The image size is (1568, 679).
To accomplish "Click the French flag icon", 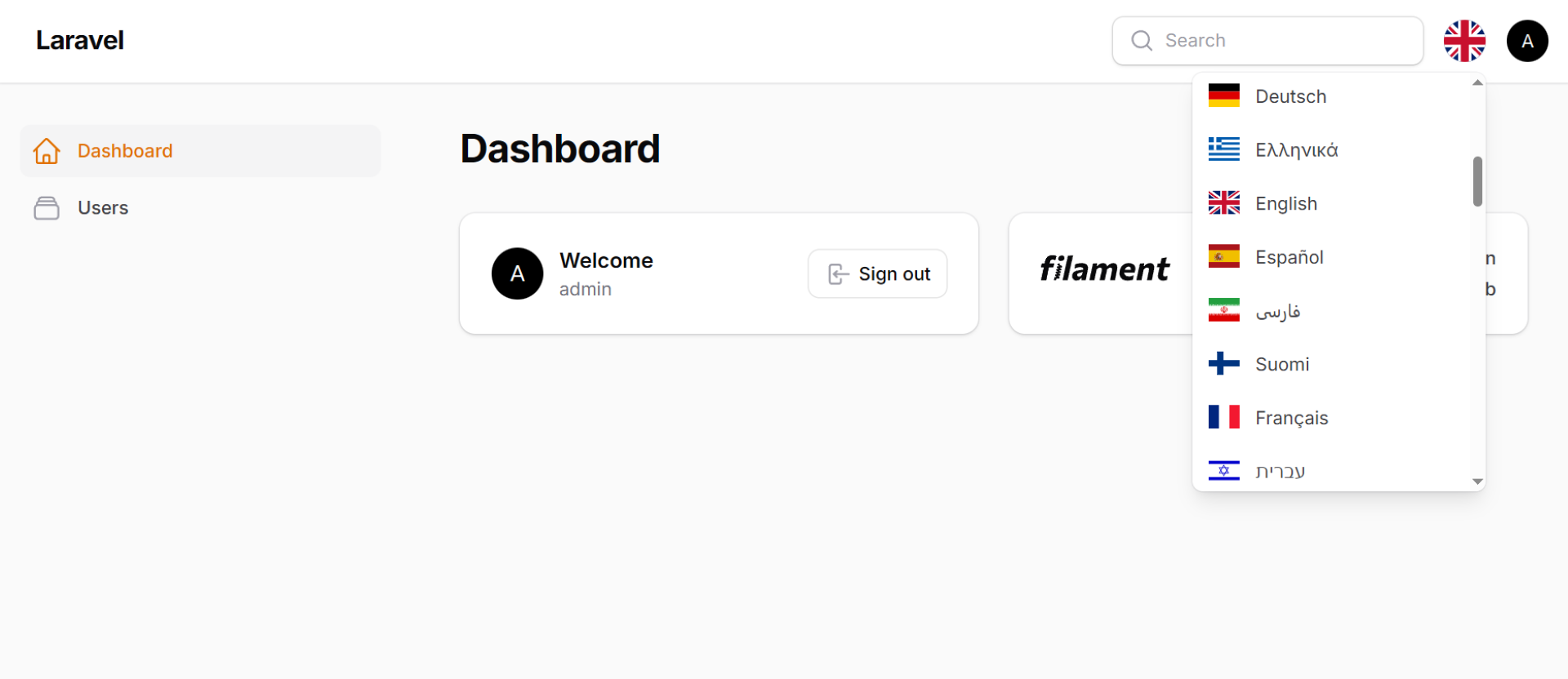I will 1223,417.
